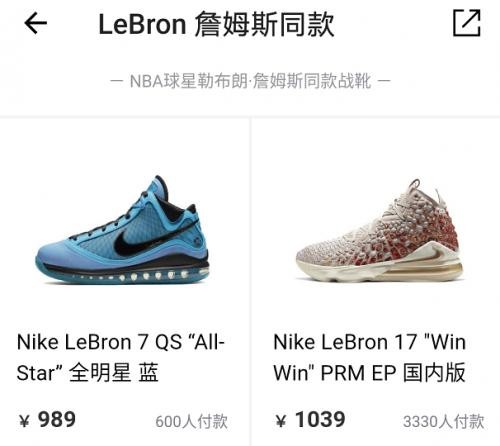Click the ¥1039 price
This screenshot has height=446, width=500.
point(310,420)
